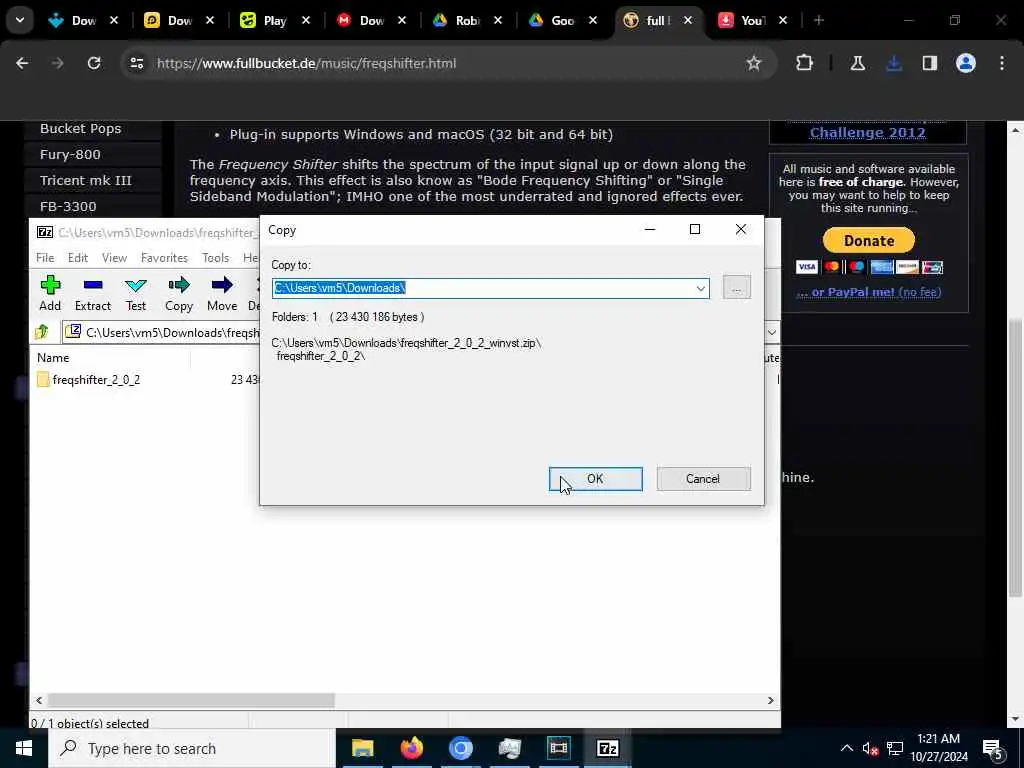Open the Fury-800 sidebar item
The image size is (1024, 768).
coord(70,155)
